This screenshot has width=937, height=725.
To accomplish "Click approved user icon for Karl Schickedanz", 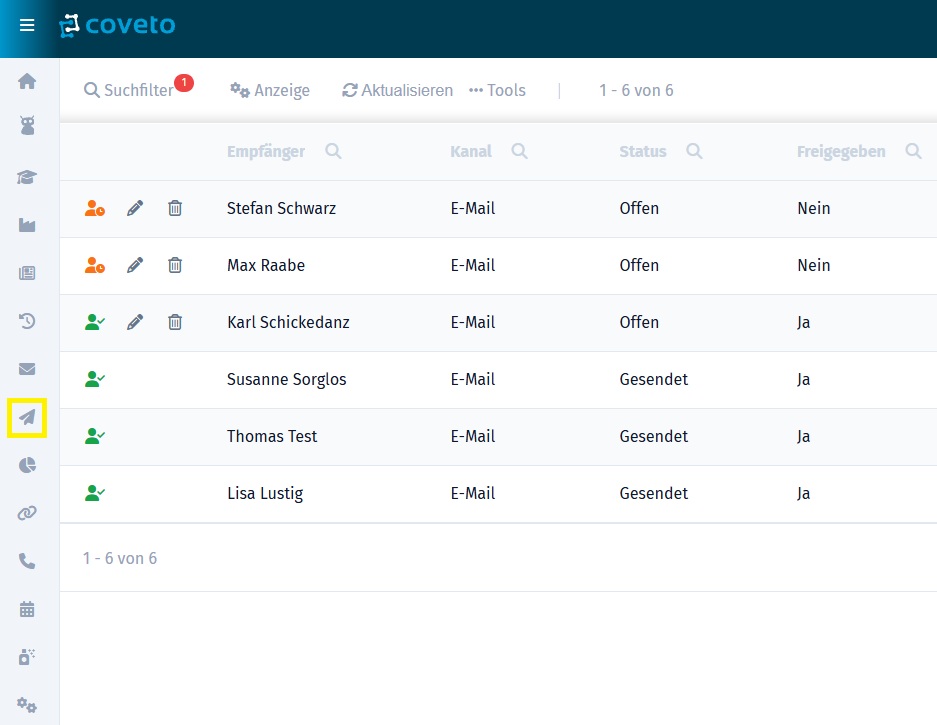I will (95, 322).
